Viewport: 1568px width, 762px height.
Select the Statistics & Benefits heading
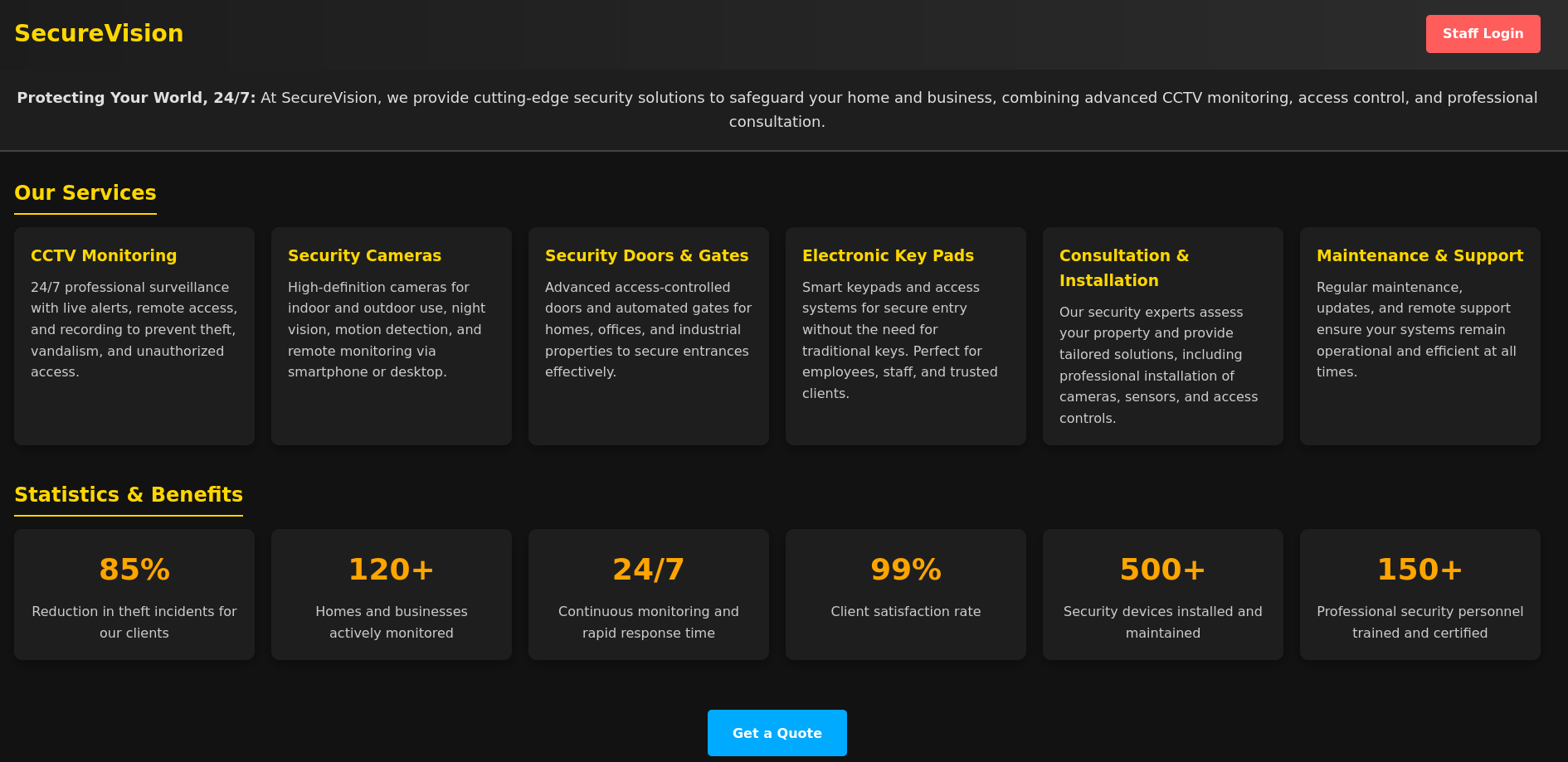tap(129, 495)
